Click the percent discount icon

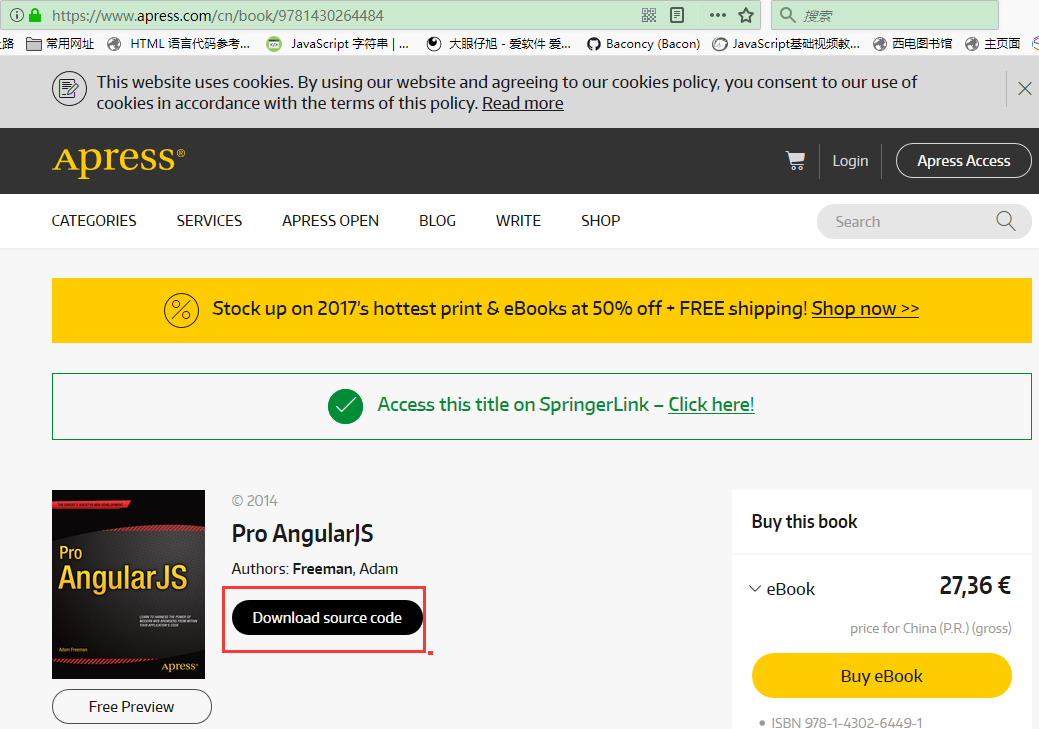(x=181, y=309)
